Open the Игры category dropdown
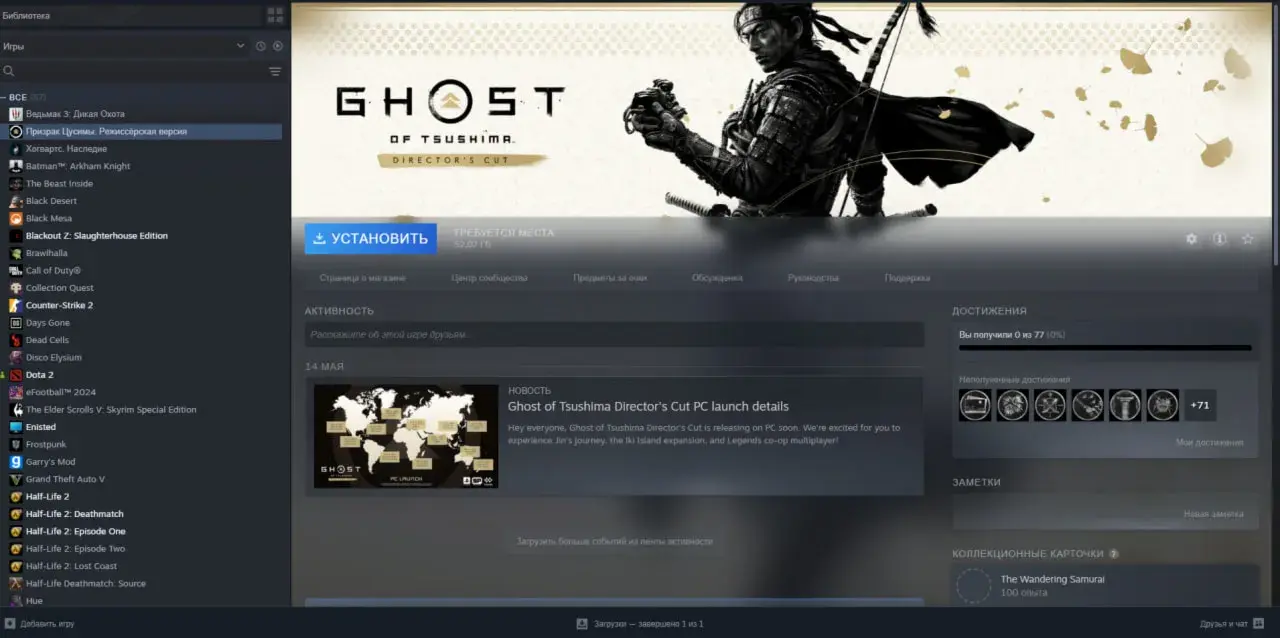Image resolution: width=1280 pixels, height=638 pixels. [124, 46]
